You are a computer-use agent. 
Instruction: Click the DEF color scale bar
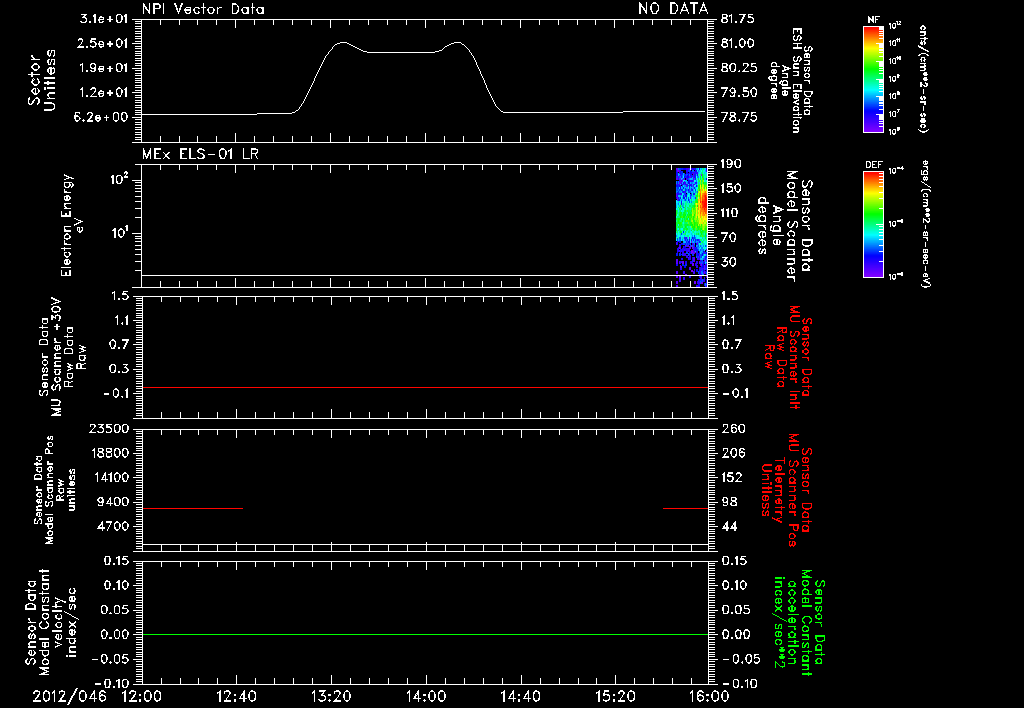pos(873,225)
